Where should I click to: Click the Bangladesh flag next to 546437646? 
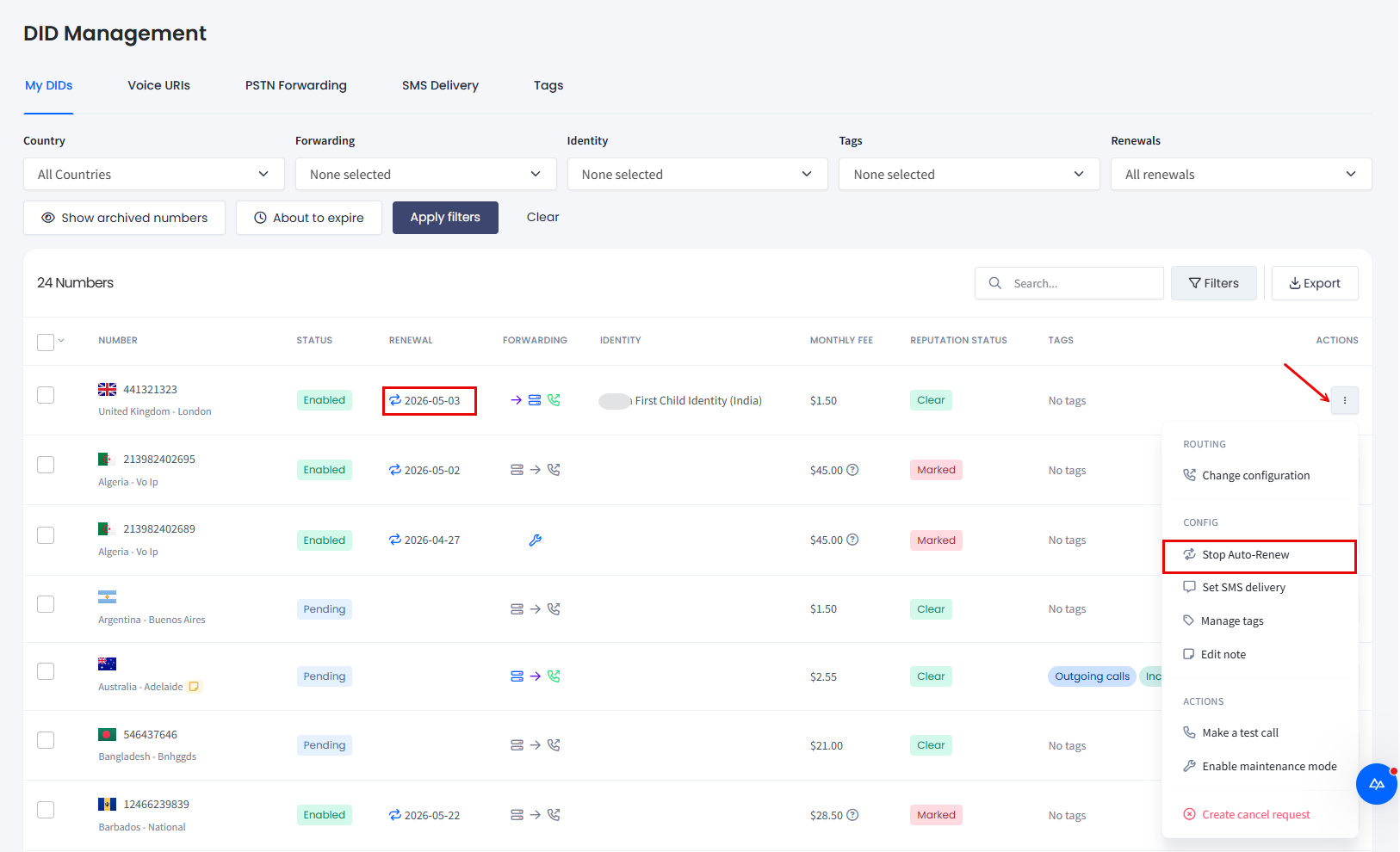[x=107, y=734]
